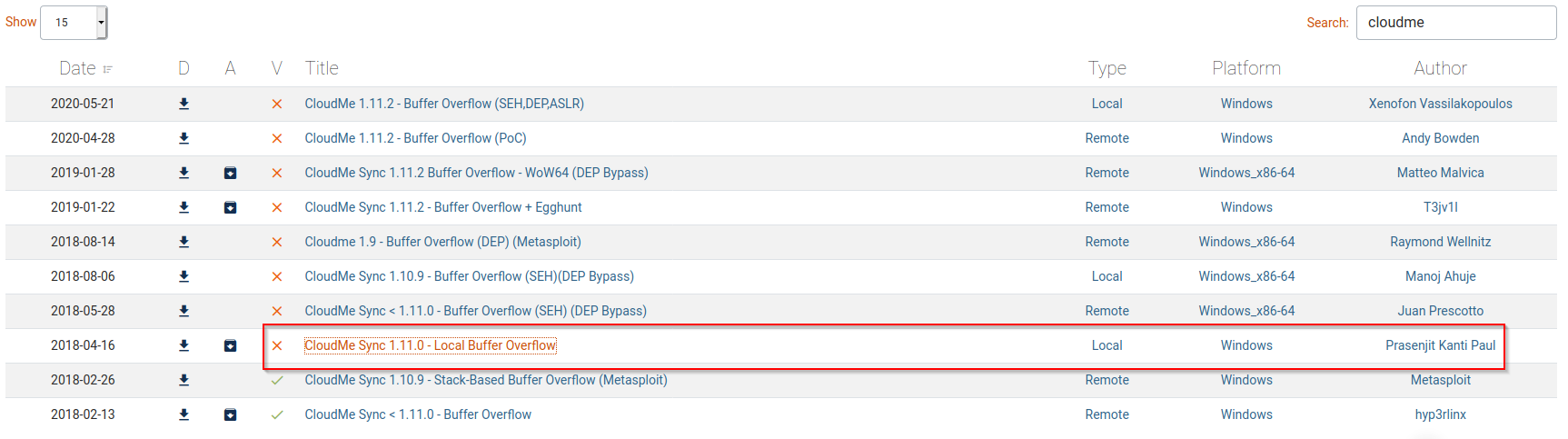1568x439 pixels.
Task: Open Cloudme 1.9 Buffer Overflow Metasploit link
Action: (442, 242)
